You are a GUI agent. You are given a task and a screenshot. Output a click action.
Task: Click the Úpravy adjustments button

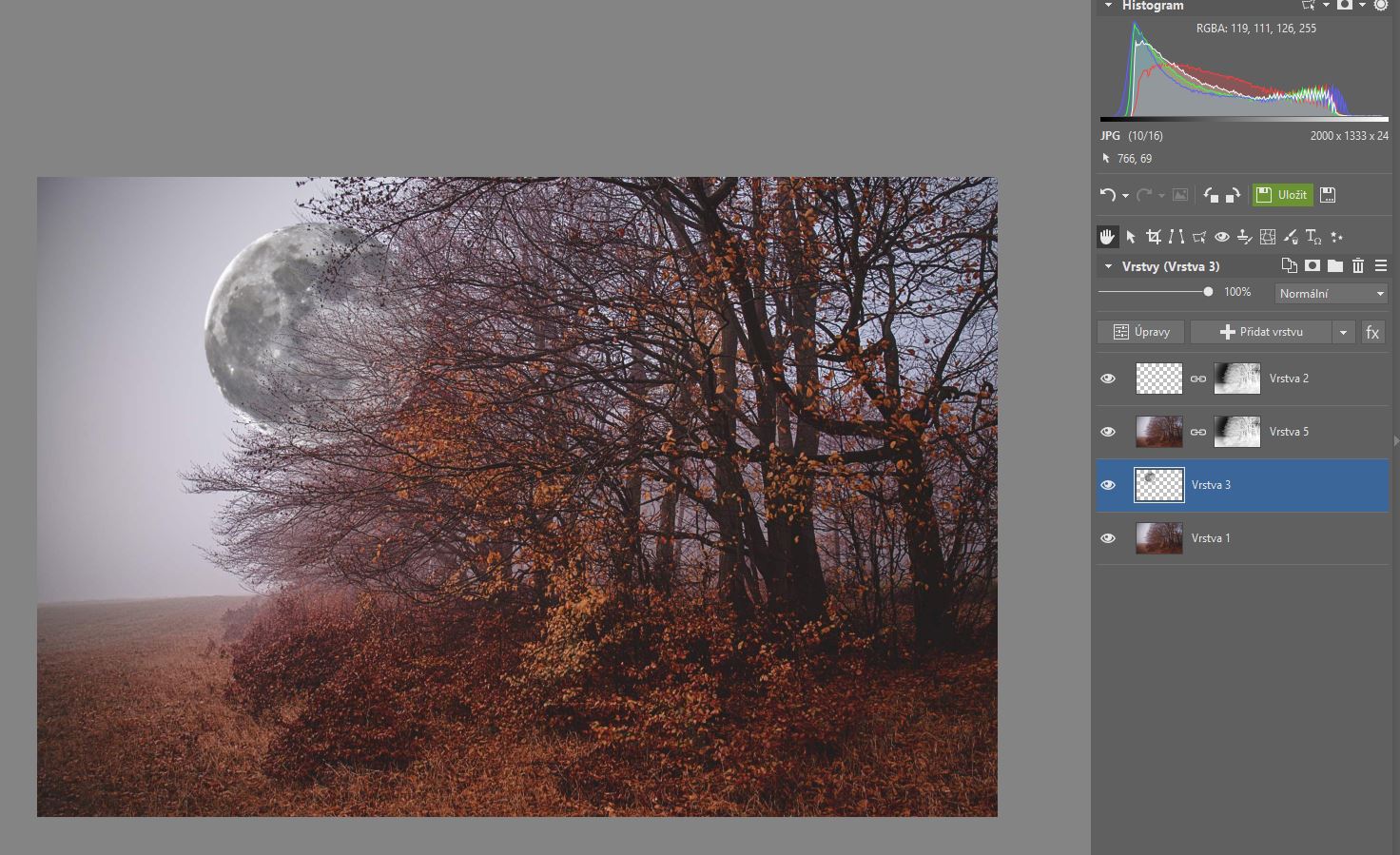pos(1140,332)
